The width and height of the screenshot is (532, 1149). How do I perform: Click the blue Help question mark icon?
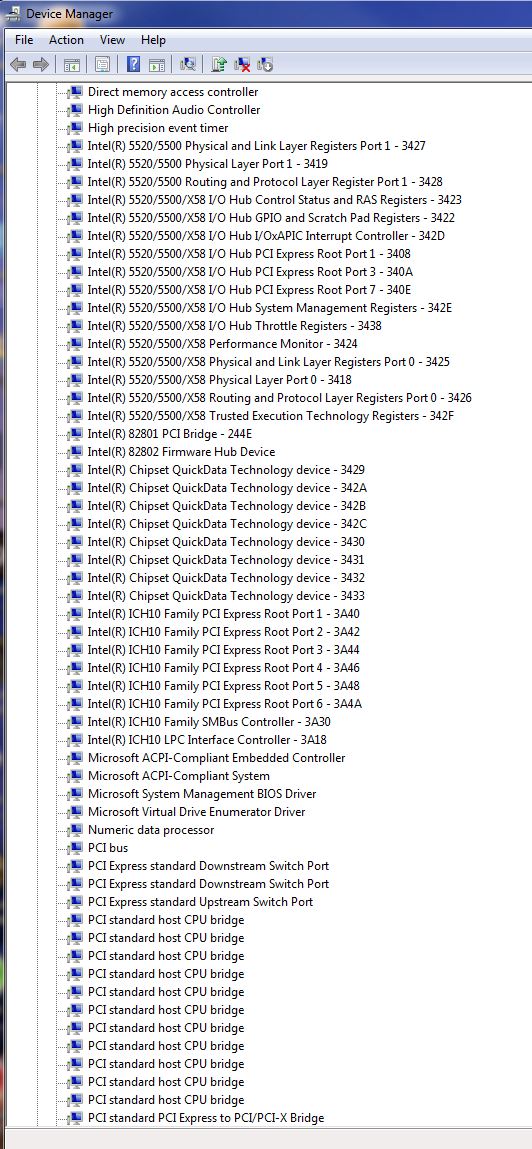(133, 64)
